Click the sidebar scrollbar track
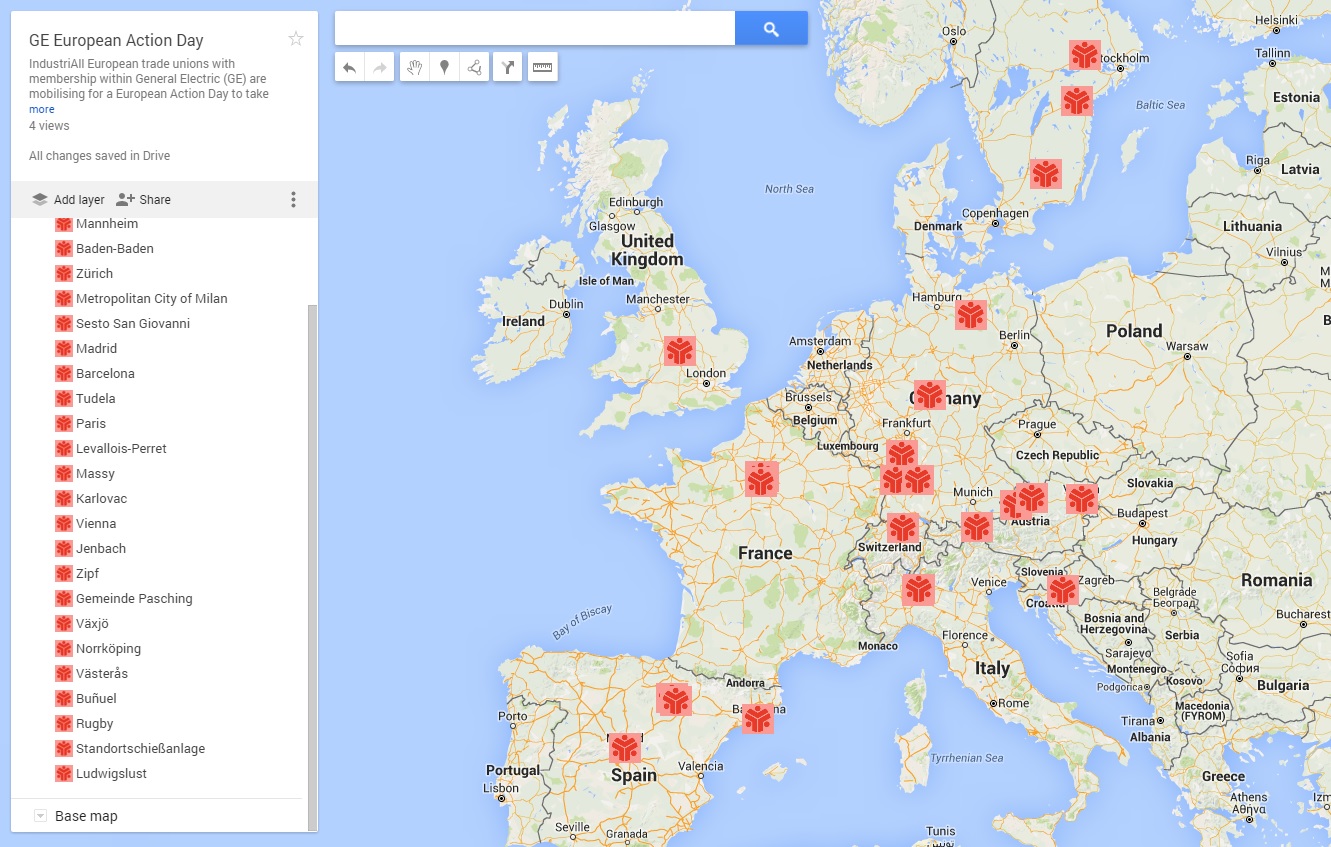 [310, 500]
